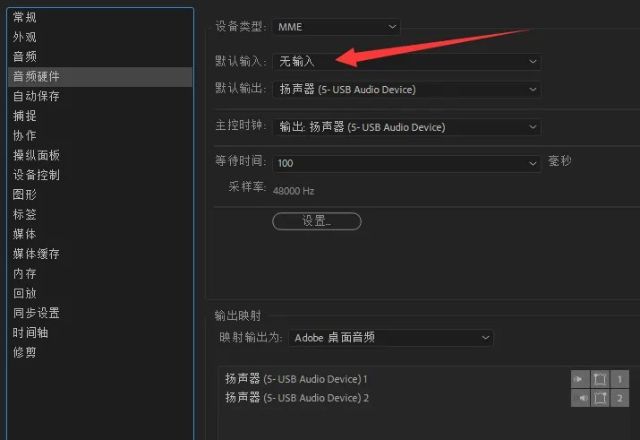Click the left speaker icon for channel 1
Viewport: 640px width, 440px height.
[x=580, y=379]
